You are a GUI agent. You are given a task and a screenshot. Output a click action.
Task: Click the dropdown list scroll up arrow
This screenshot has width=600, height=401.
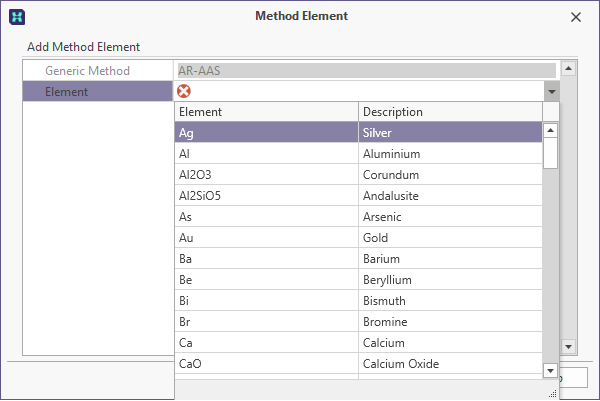pos(550,130)
